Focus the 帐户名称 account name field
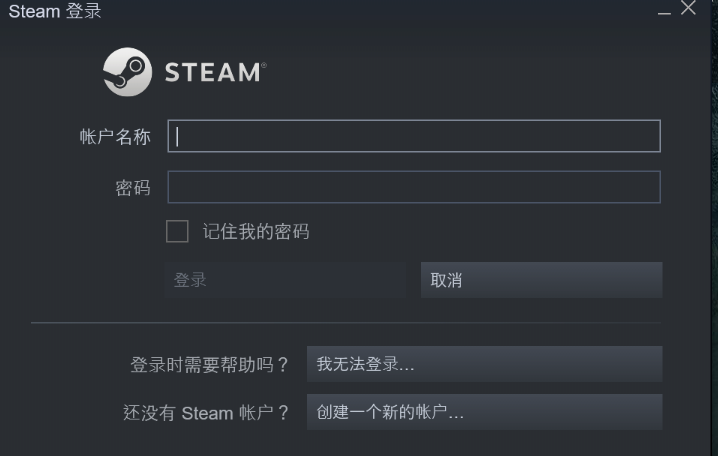 tap(414, 136)
